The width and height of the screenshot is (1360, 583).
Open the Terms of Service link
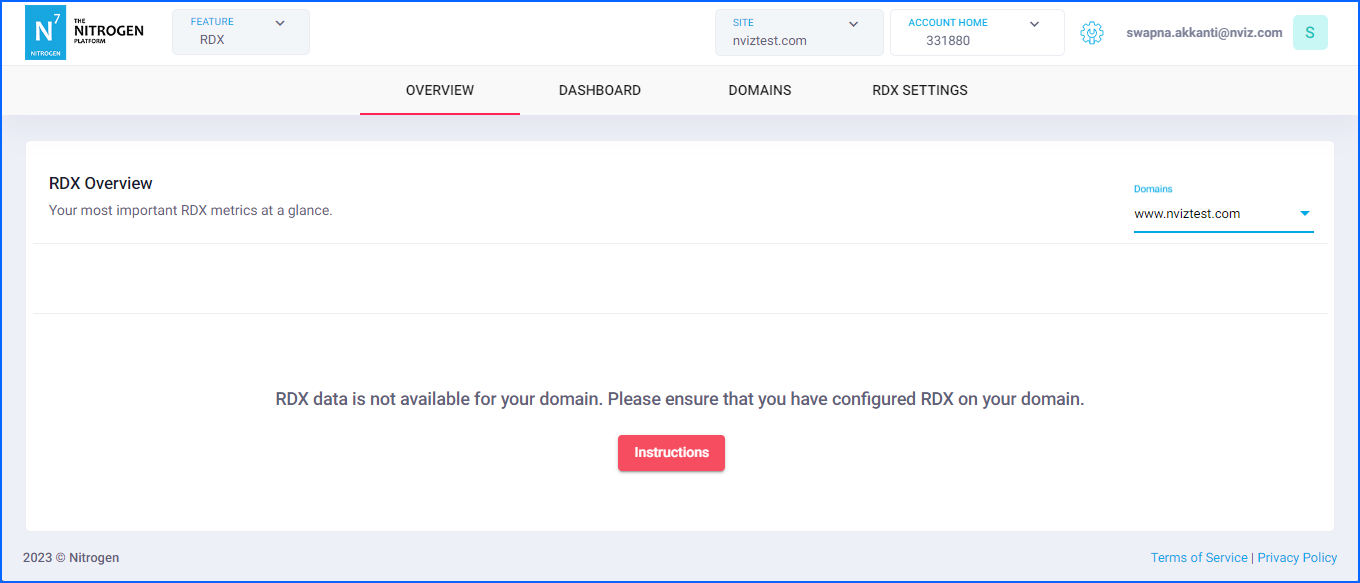pyautogui.click(x=1199, y=558)
